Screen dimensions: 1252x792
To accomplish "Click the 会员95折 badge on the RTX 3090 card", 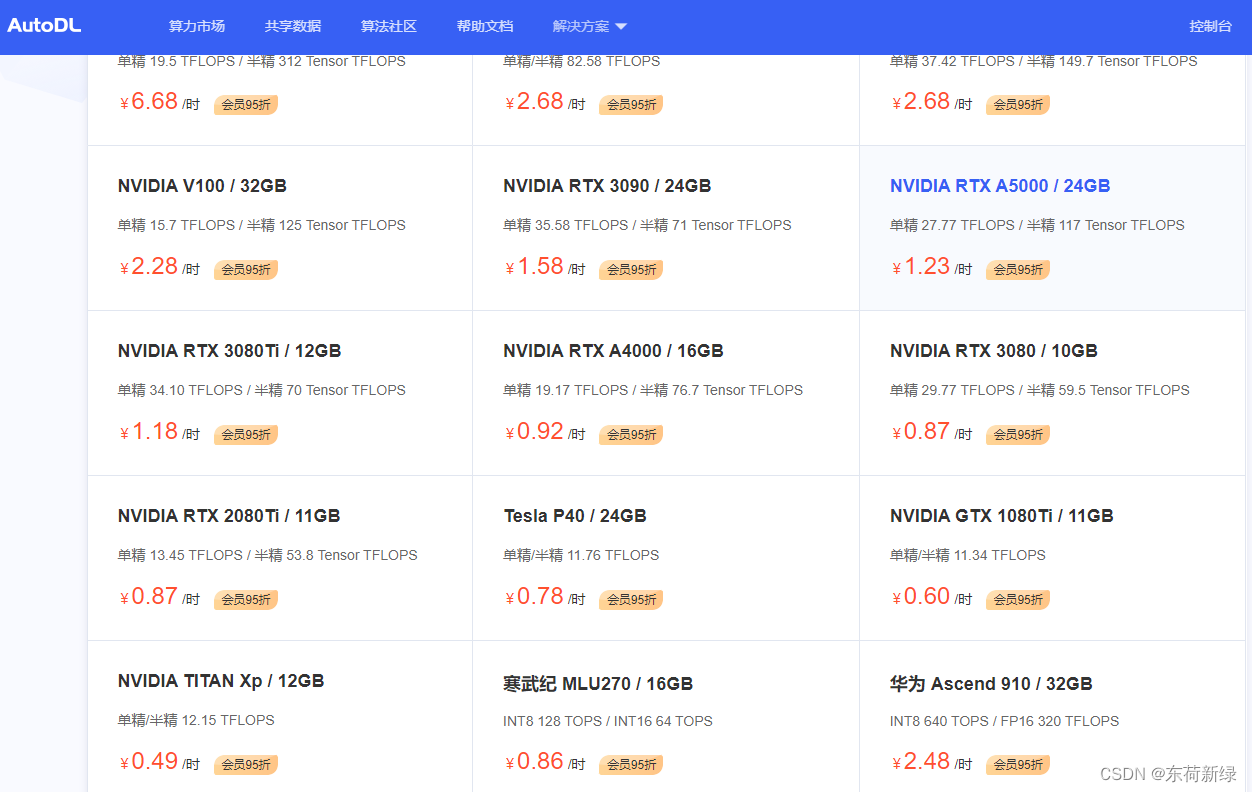I will 631,269.
